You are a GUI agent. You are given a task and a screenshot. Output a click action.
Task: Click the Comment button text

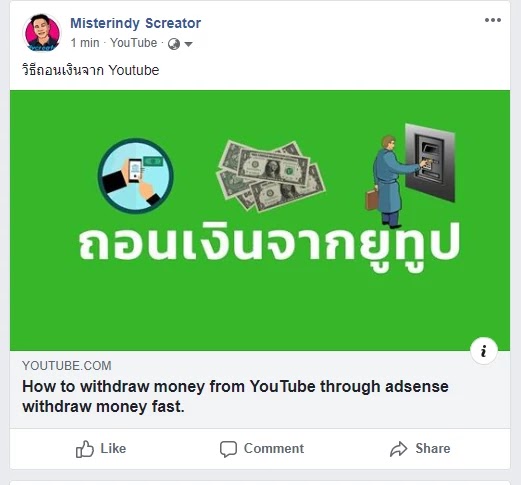click(x=274, y=449)
